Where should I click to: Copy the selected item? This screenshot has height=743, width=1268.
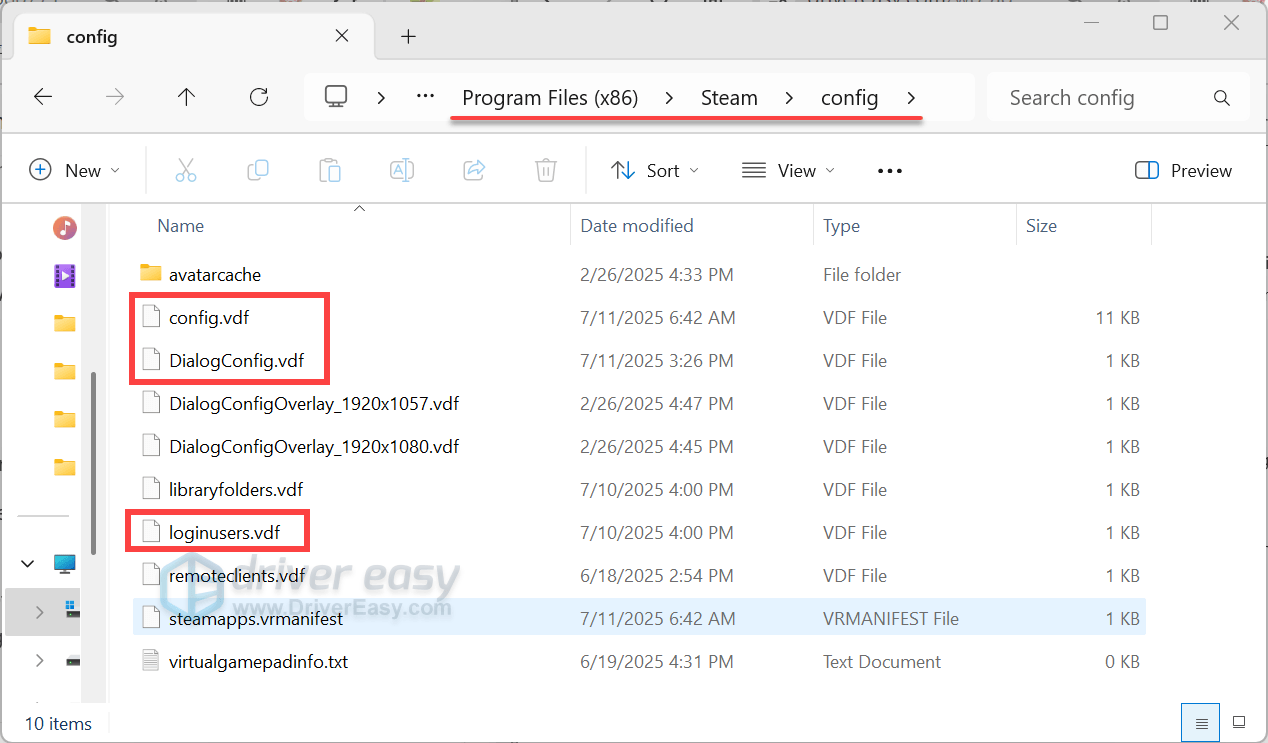click(x=258, y=170)
